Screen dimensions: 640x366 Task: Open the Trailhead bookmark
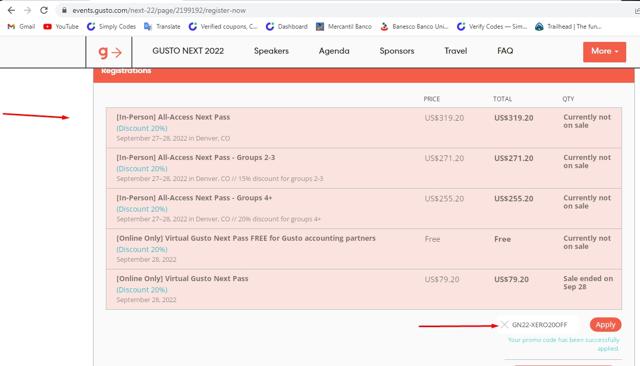pos(568,27)
